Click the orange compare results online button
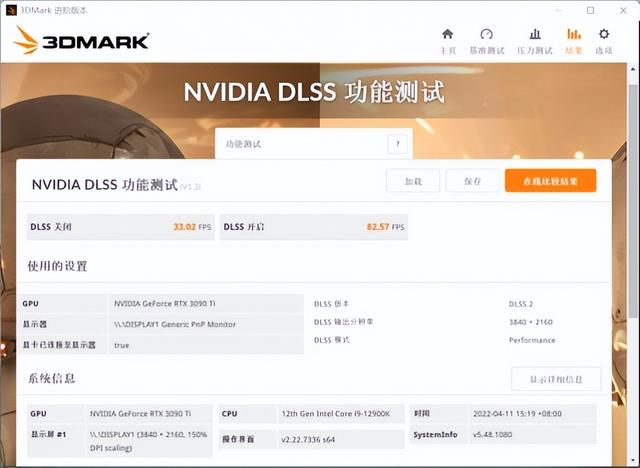The height and width of the screenshot is (468, 640). [x=551, y=181]
